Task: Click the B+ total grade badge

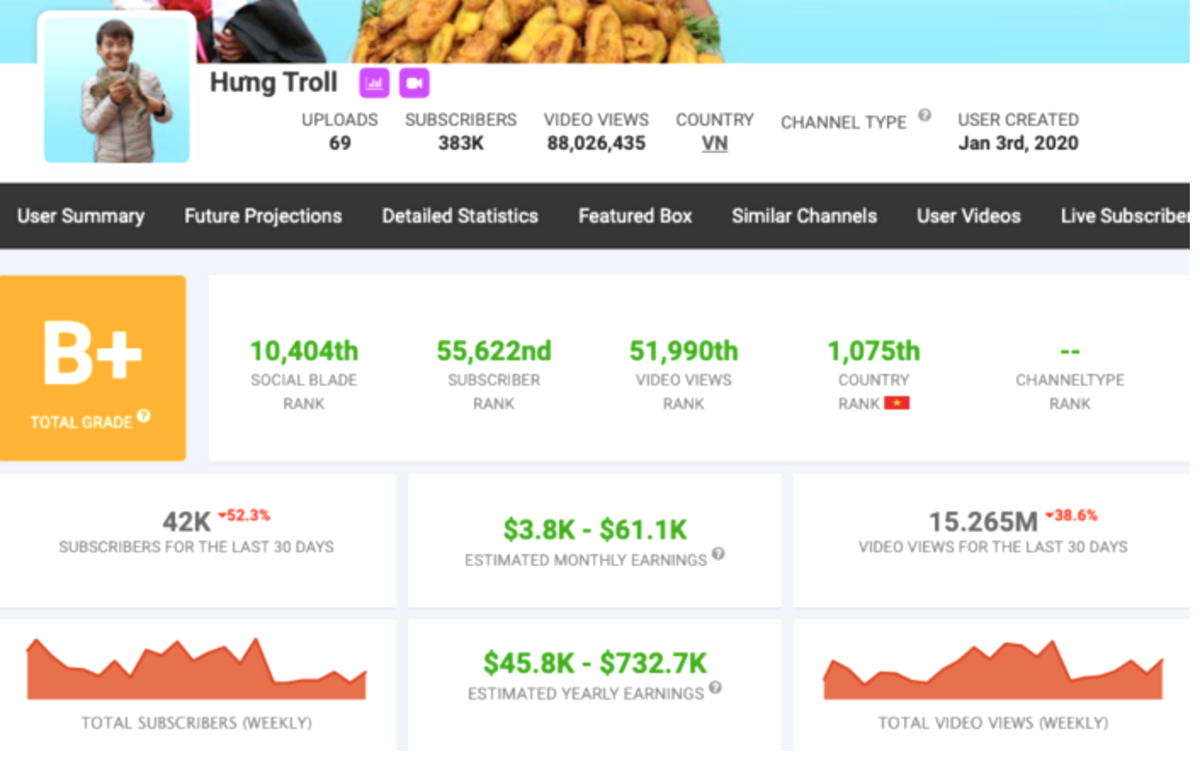Action: pos(92,367)
